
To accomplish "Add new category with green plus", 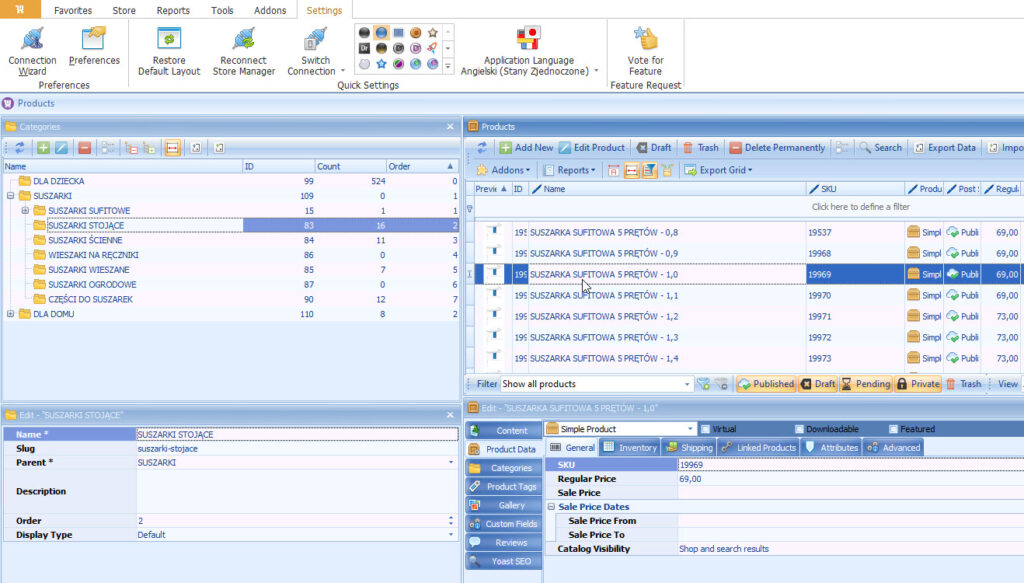I will (43, 148).
